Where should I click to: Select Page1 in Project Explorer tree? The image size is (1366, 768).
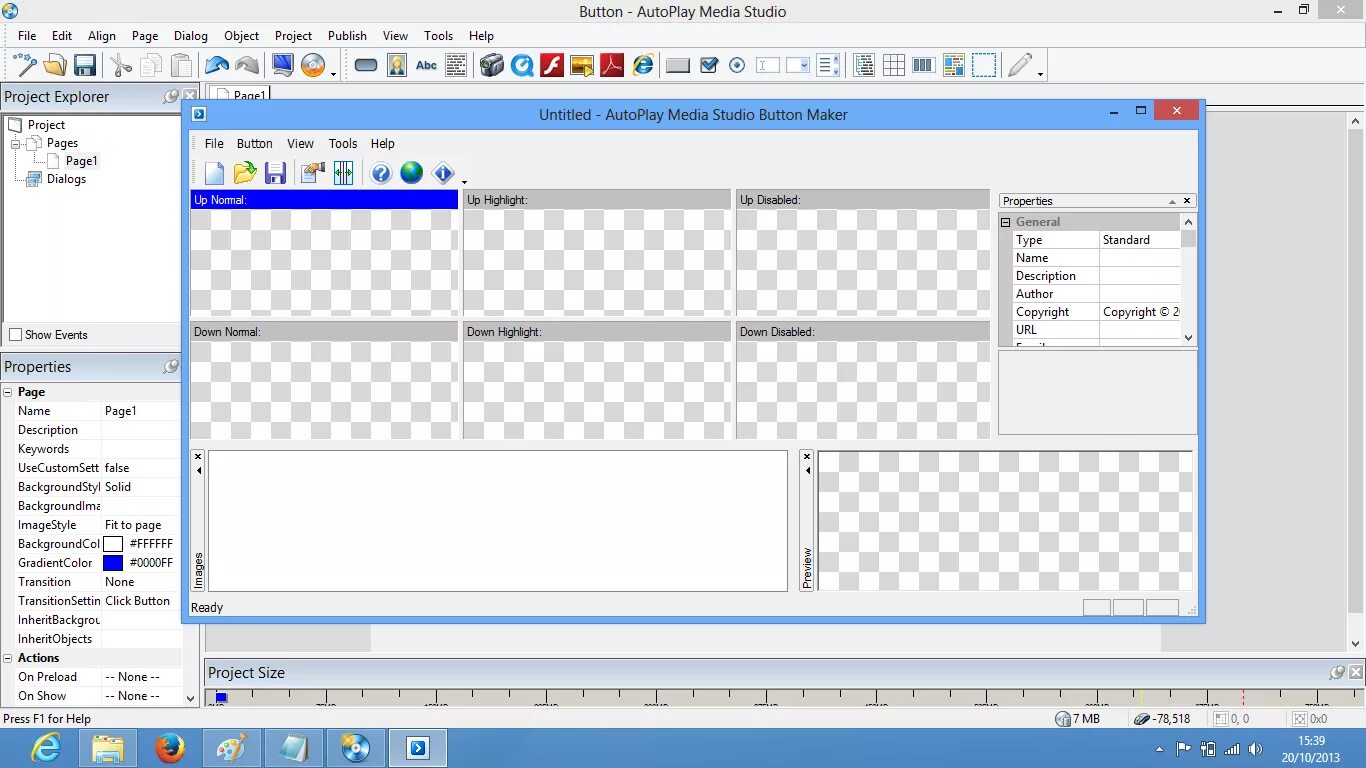(81, 161)
